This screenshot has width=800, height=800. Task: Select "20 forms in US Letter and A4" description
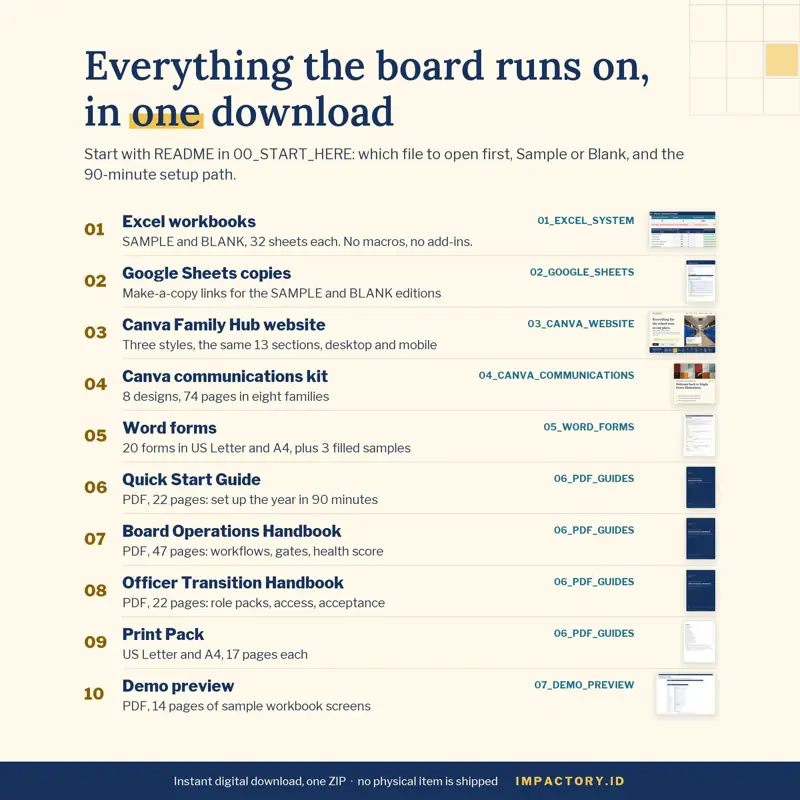(266, 447)
